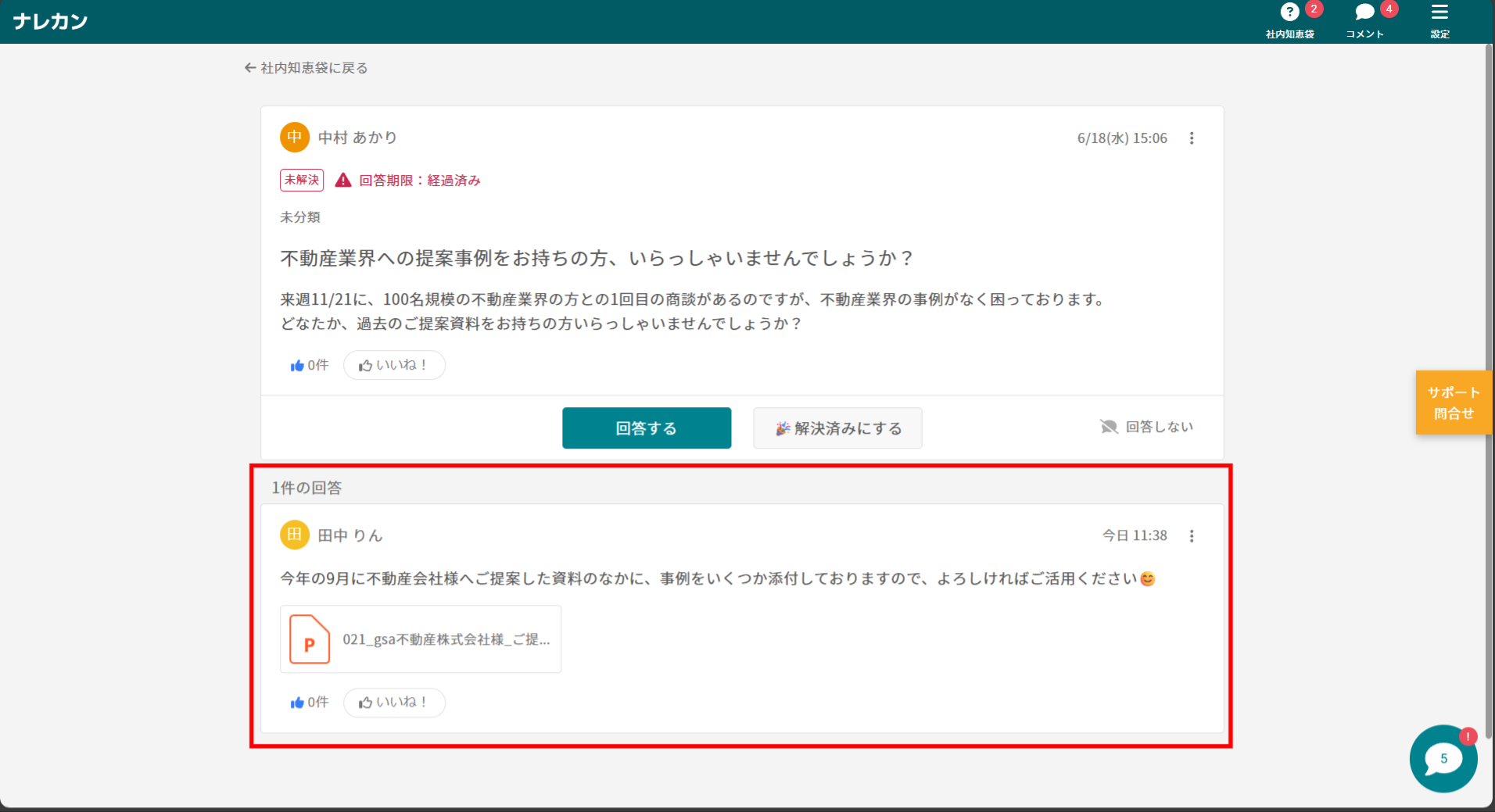Screen dimensions: 1495x812
Task: Click the 未解決 status tag
Action: pyautogui.click(x=302, y=180)
